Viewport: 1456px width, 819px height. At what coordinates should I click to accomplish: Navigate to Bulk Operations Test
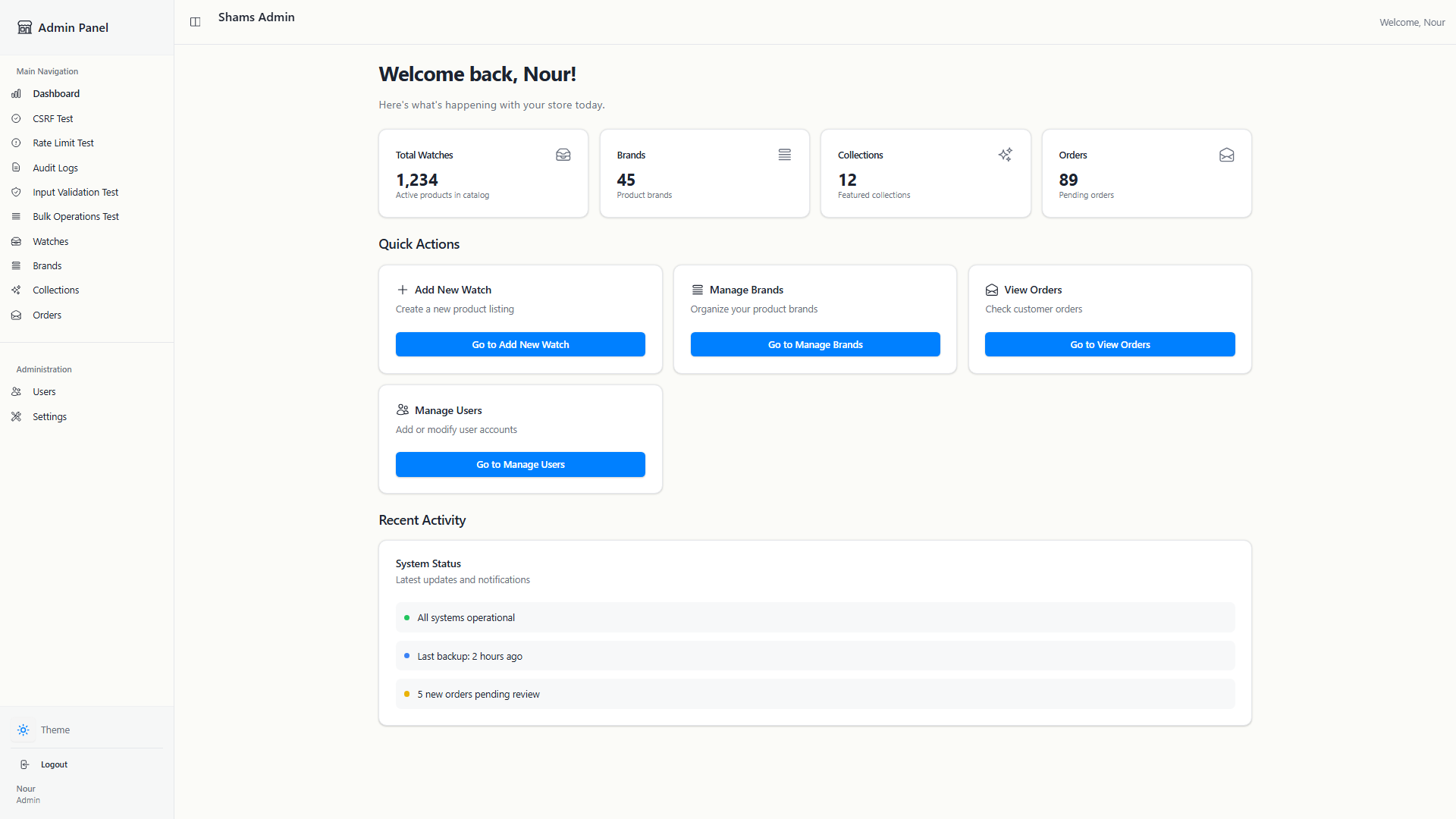[76, 217]
